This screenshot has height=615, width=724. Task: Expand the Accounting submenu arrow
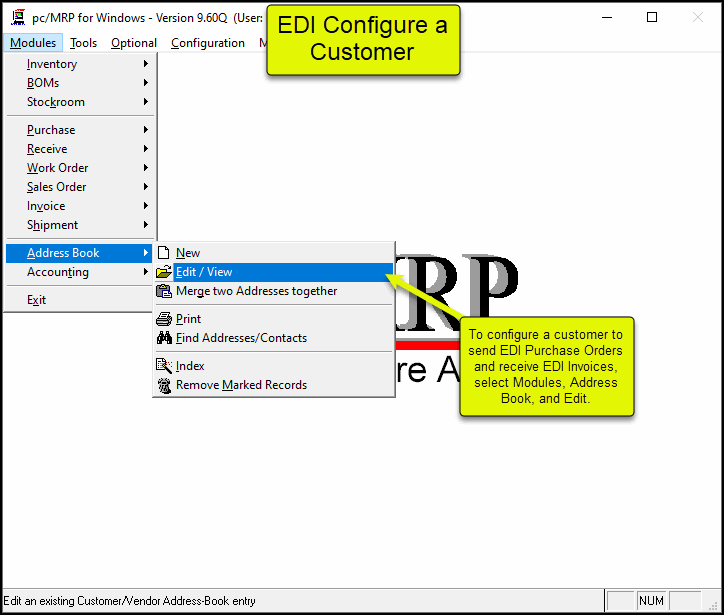pos(145,272)
